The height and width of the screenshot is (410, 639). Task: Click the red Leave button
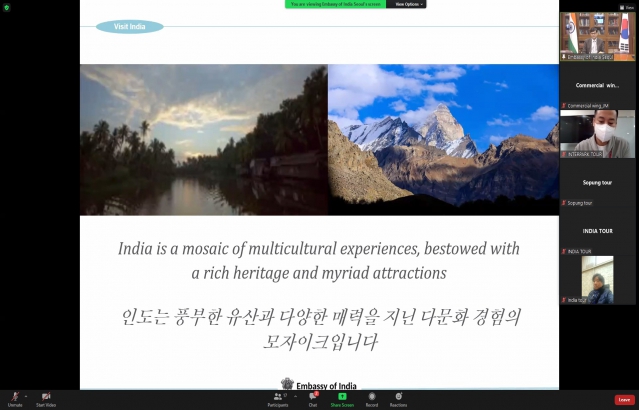coord(624,399)
